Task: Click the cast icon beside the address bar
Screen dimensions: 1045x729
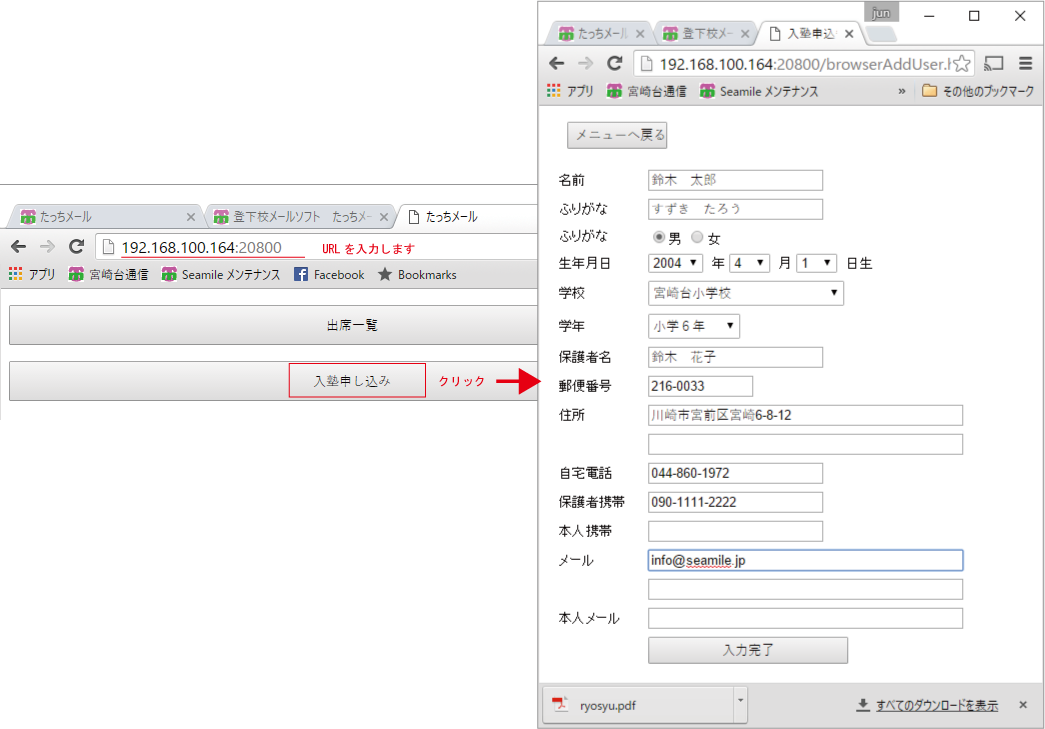Action: (x=993, y=63)
